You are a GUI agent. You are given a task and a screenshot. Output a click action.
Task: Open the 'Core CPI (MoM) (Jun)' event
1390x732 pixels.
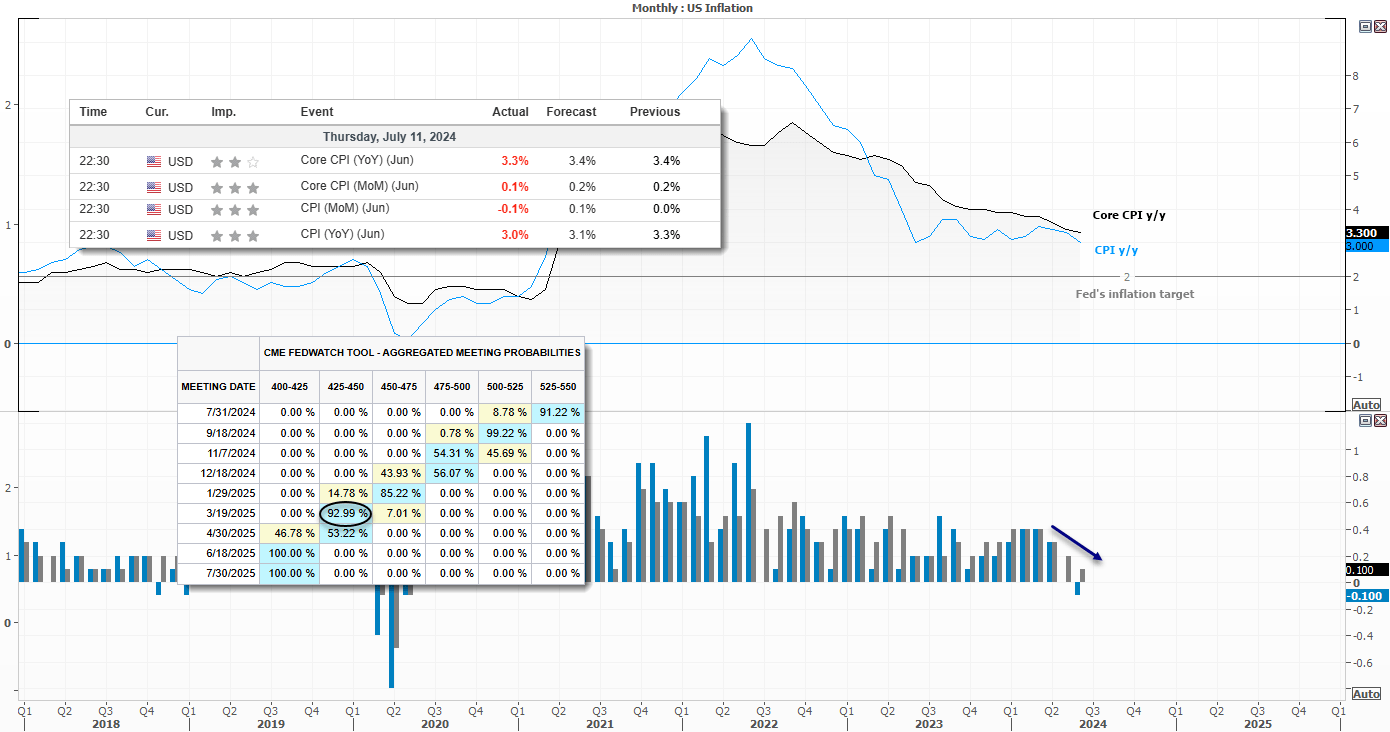point(360,186)
